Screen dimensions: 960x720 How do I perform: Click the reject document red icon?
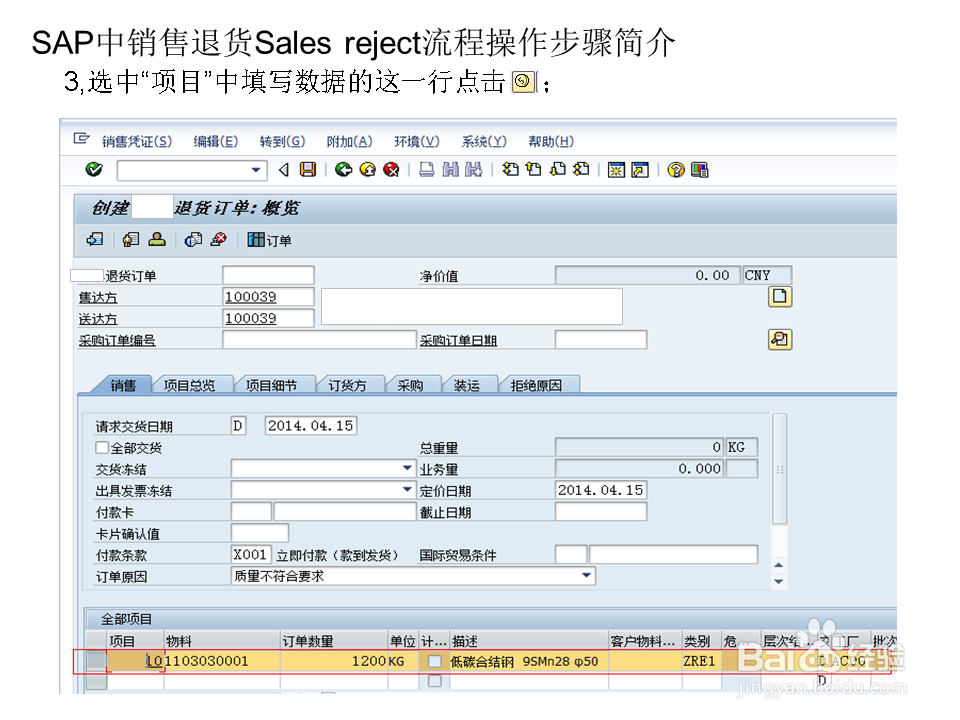(219, 239)
